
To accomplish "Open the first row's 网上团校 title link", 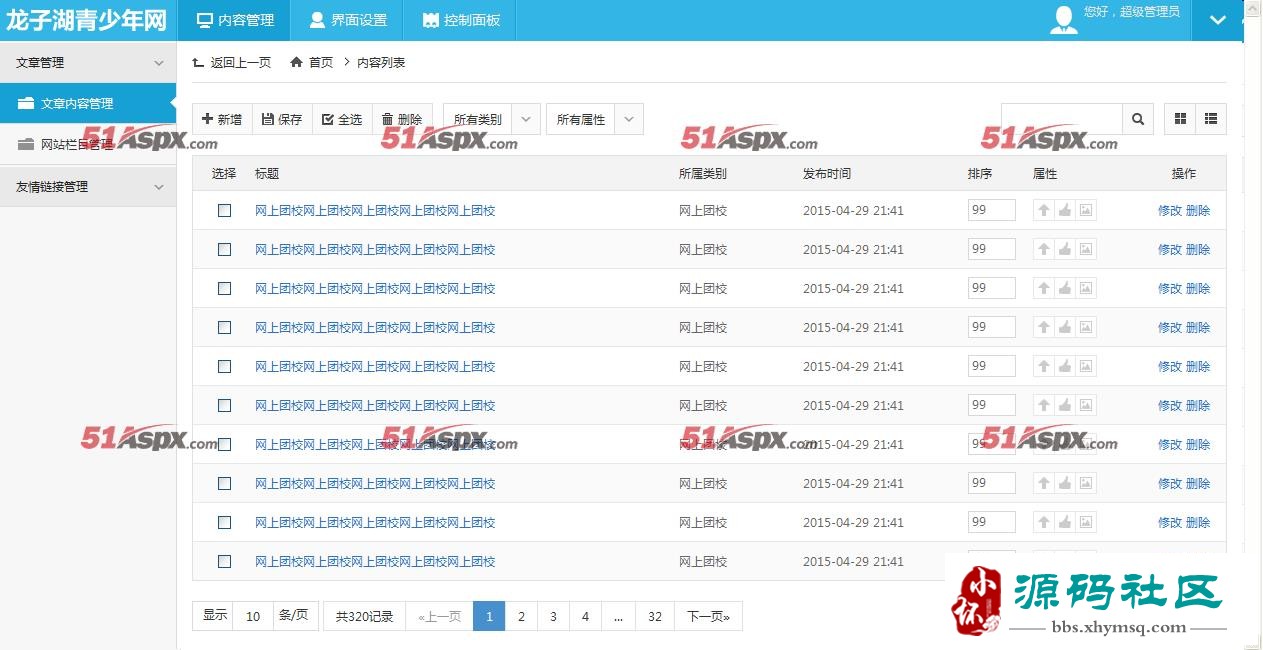I will 375,210.
